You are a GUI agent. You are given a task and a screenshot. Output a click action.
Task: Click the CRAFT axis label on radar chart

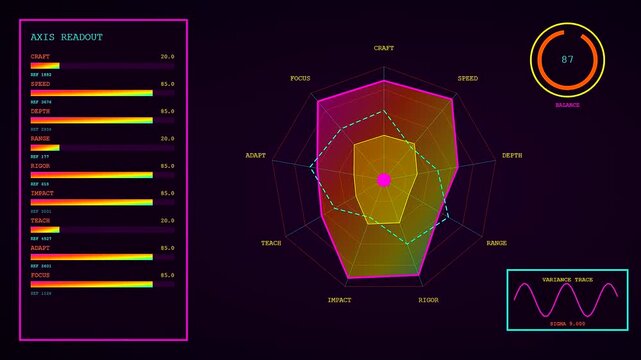pyautogui.click(x=383, y=48)
